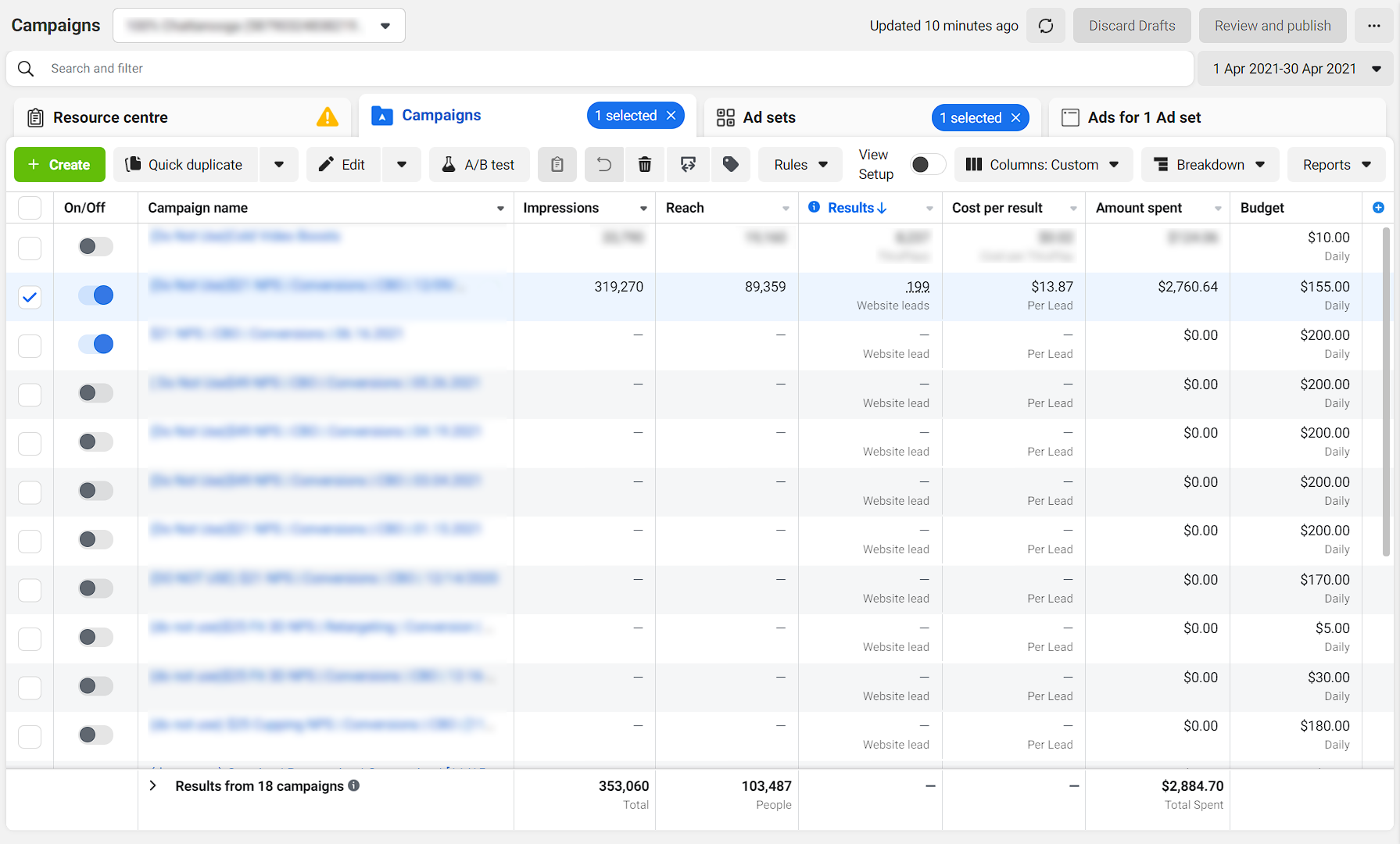
Task: Delete the selected campaign using trash icon
Action: (644, 164)
